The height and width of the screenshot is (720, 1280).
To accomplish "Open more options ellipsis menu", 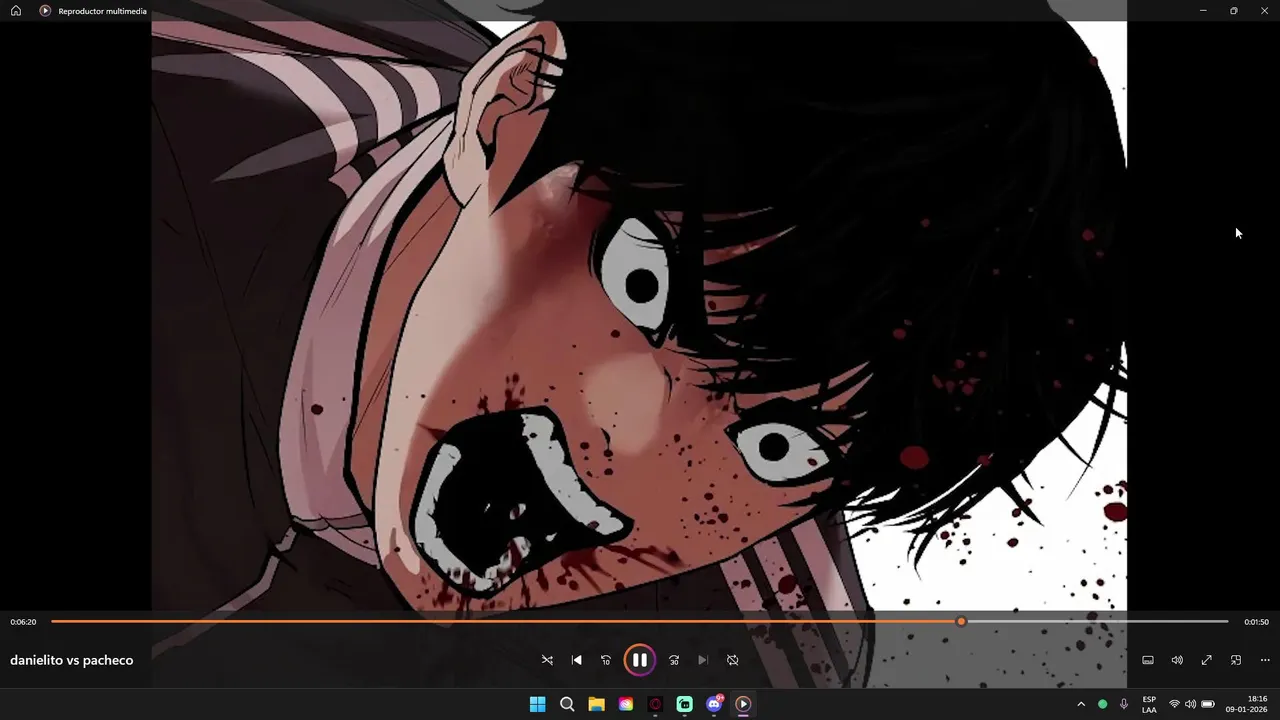I will point(1265,660).
